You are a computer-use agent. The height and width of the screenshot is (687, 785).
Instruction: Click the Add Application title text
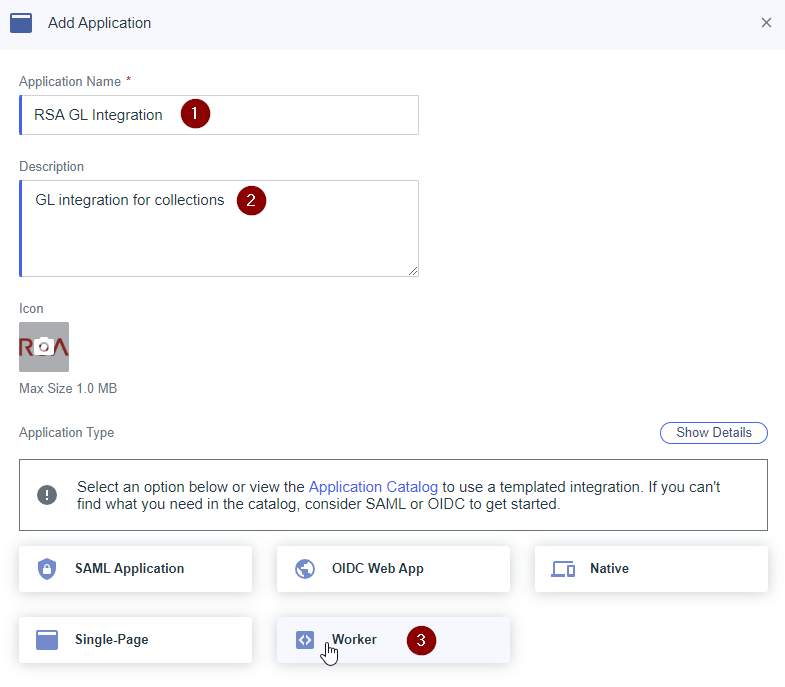tap(99, 23)
